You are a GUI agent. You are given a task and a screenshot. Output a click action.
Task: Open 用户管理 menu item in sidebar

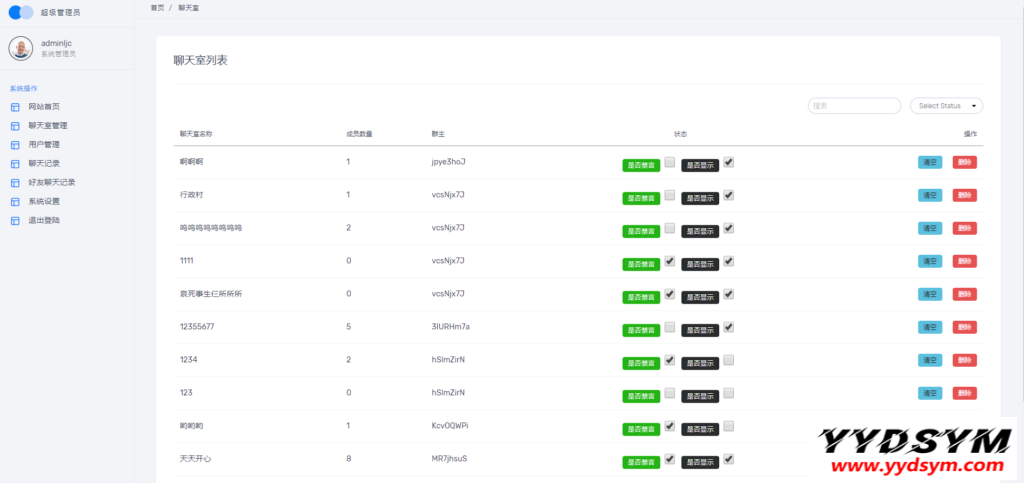click(44, 145)
